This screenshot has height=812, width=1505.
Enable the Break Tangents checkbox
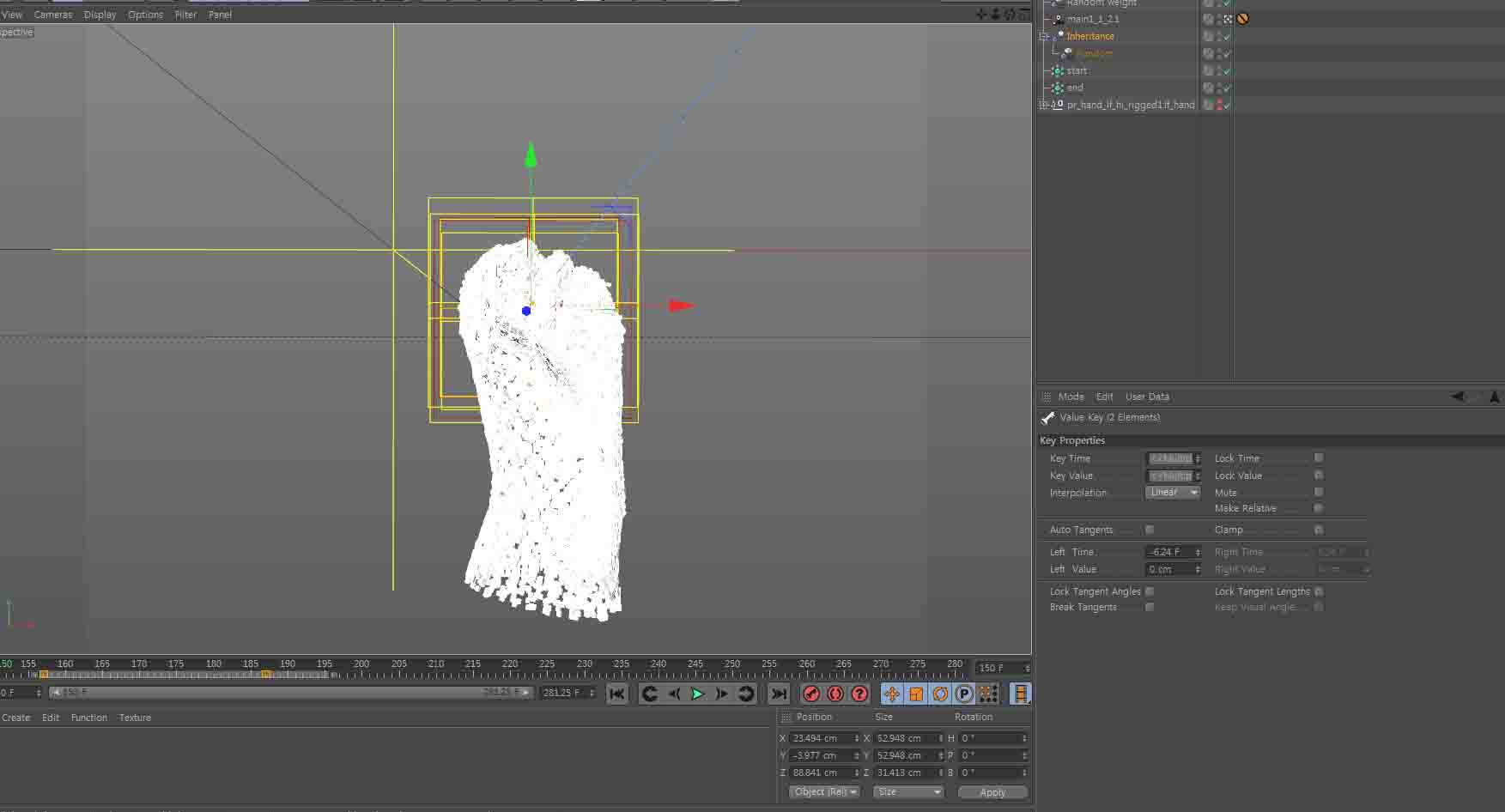[1150, 607]
